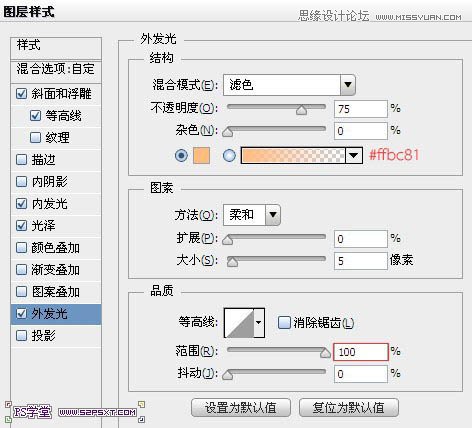472x428 pixels.
Task: Select the 描边 style row
Action: [x=56, y=160]
